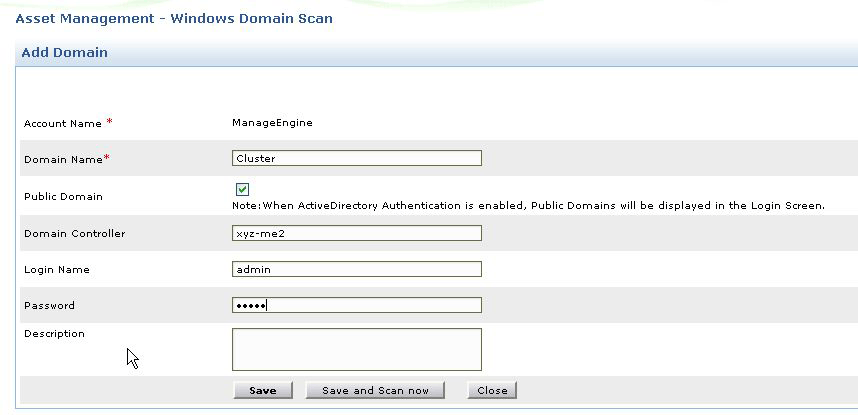This screenshot has width=858, height=415.
Task: Uncheck the Public Domain checkbox
Action: coord(242,189)
